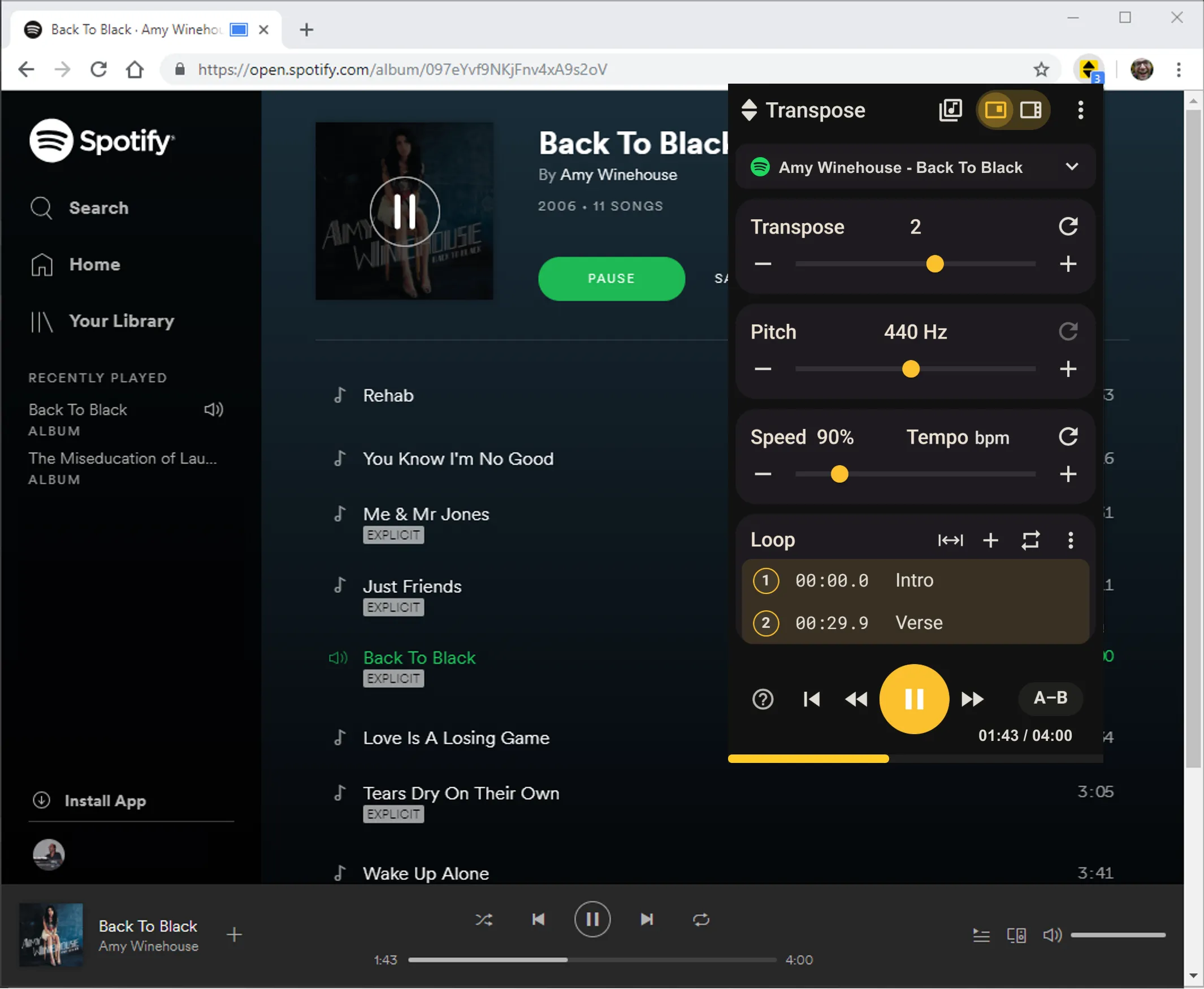Decrease speed with minus button
This screenshot has height=989, width=1204.
click(763, 474)
